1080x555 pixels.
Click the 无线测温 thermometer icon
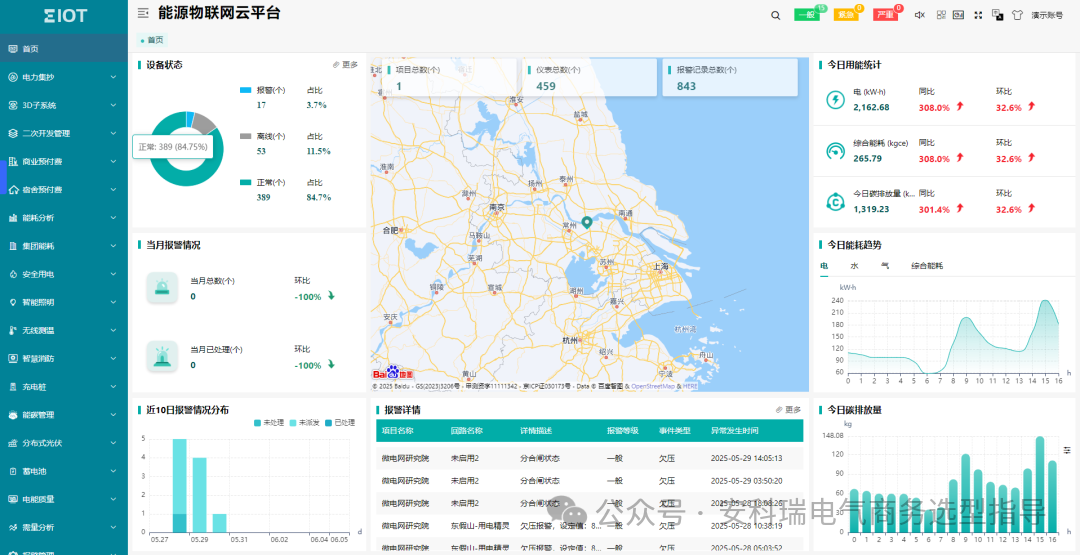click(12, 331)
